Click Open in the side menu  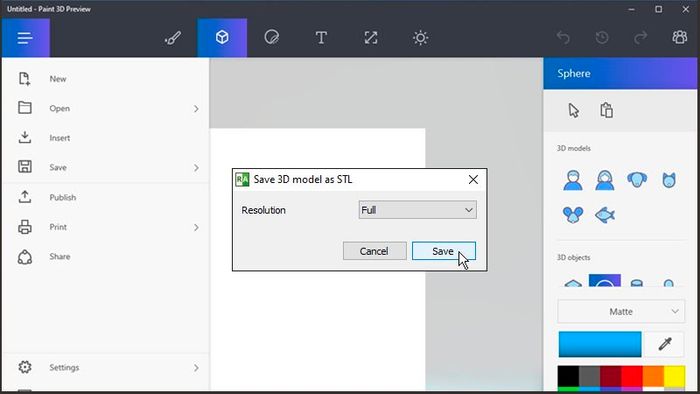point(105,108)
